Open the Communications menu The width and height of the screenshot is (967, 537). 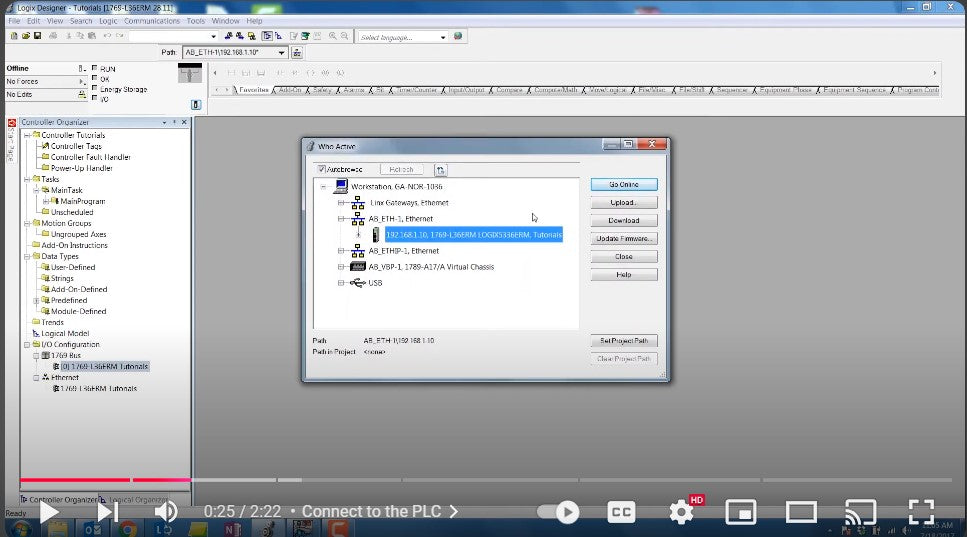coord(152,20)
